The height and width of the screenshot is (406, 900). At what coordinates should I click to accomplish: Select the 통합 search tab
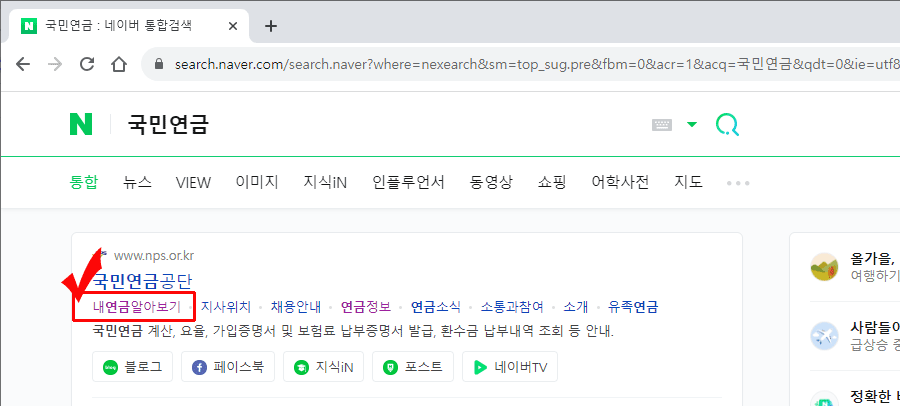[84, 183]
